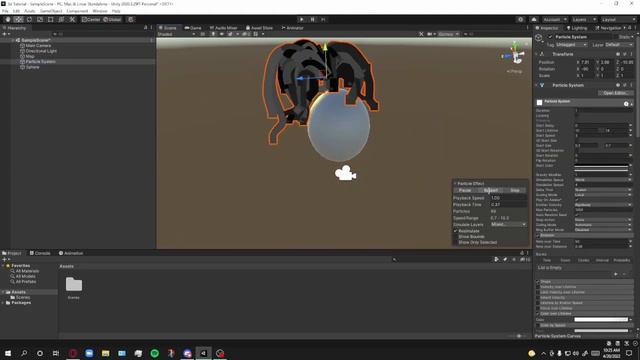
Task: Open the Layer dropdown in Inspector
Action: tap(618, 44)
